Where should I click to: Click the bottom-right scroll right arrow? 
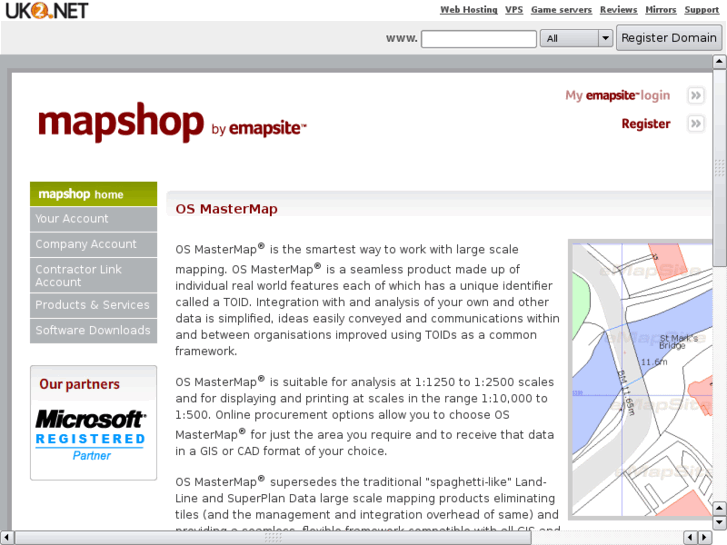coord(705,537)
